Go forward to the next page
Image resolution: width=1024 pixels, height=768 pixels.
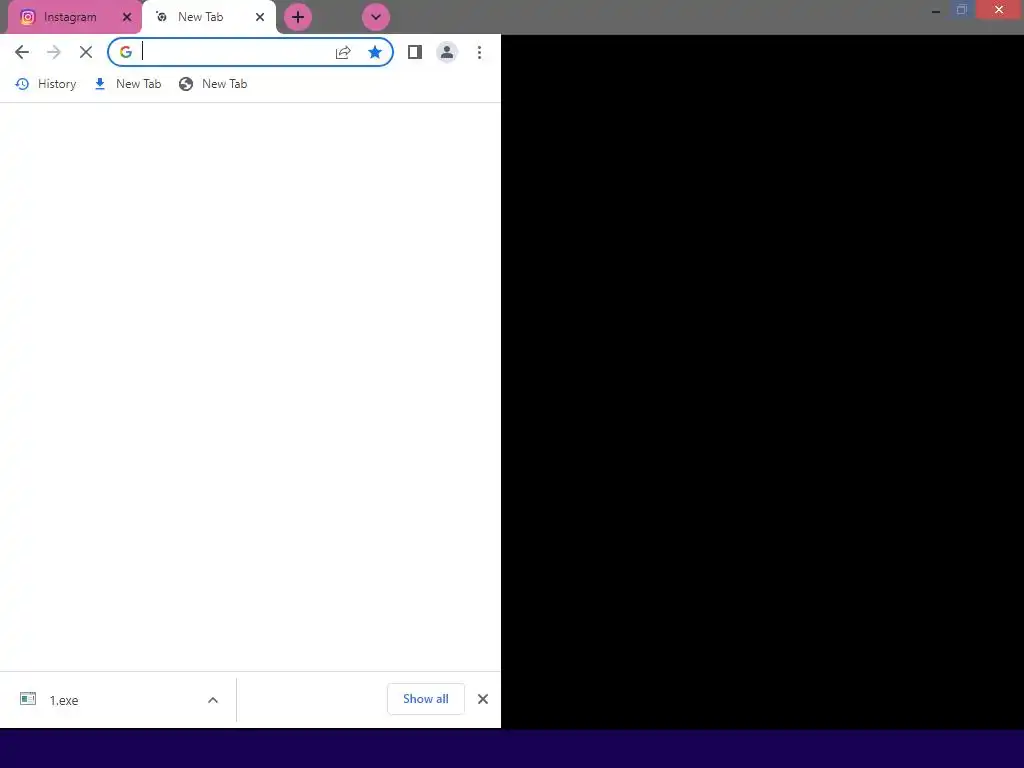coord(54,52)
